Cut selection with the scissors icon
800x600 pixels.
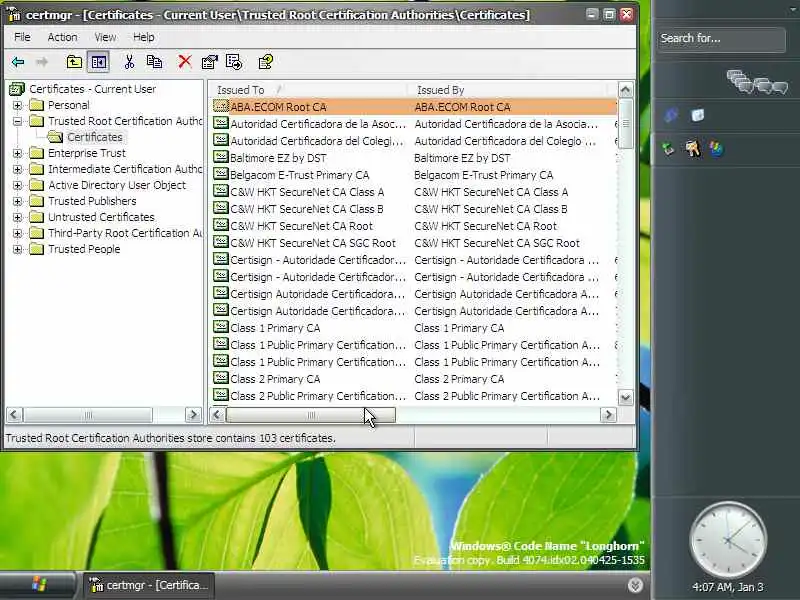(129, 62)
